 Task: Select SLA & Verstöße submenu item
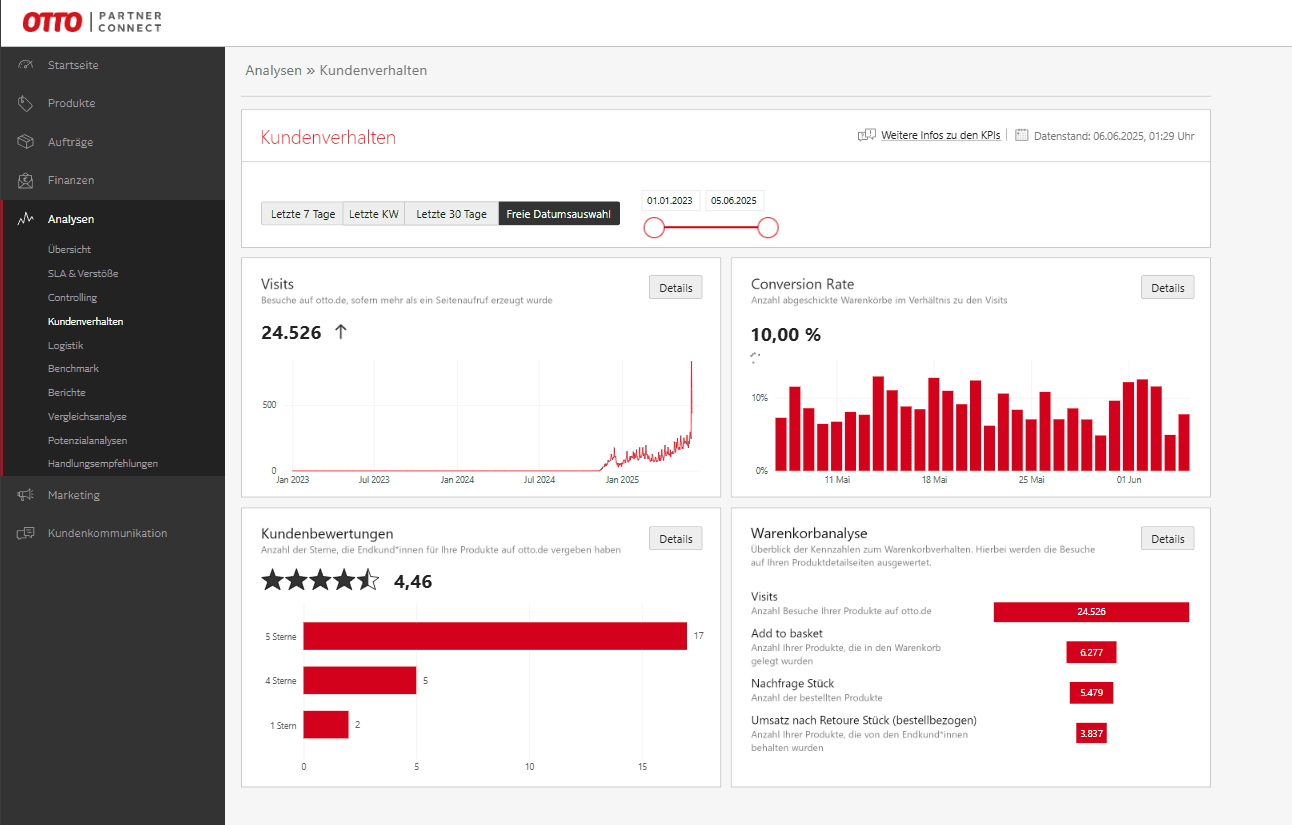83,273
